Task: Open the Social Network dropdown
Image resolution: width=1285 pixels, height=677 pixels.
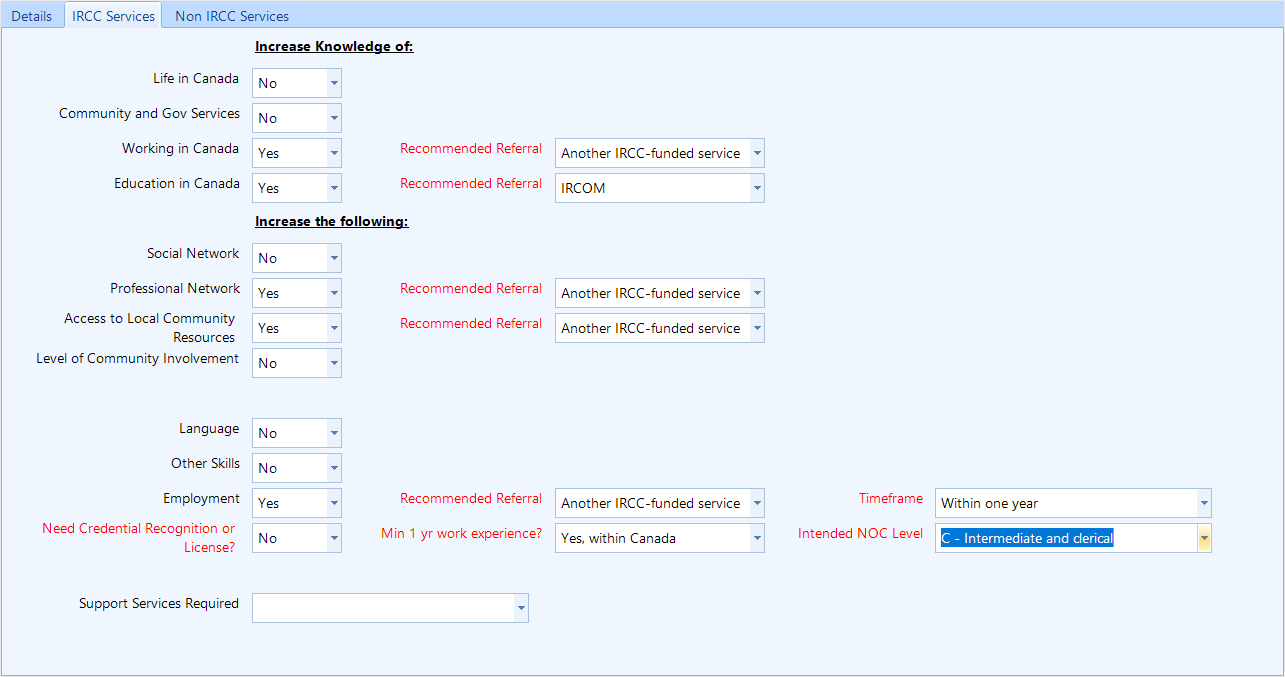Action: click(334, 258)
